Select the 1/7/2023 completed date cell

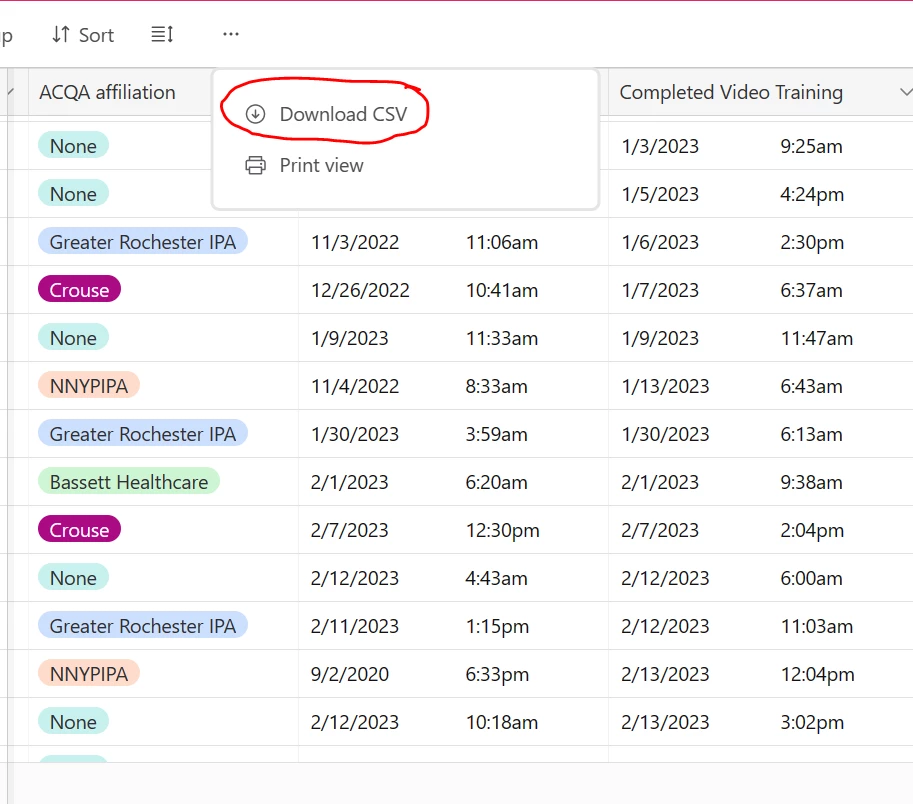pos(660,290)
